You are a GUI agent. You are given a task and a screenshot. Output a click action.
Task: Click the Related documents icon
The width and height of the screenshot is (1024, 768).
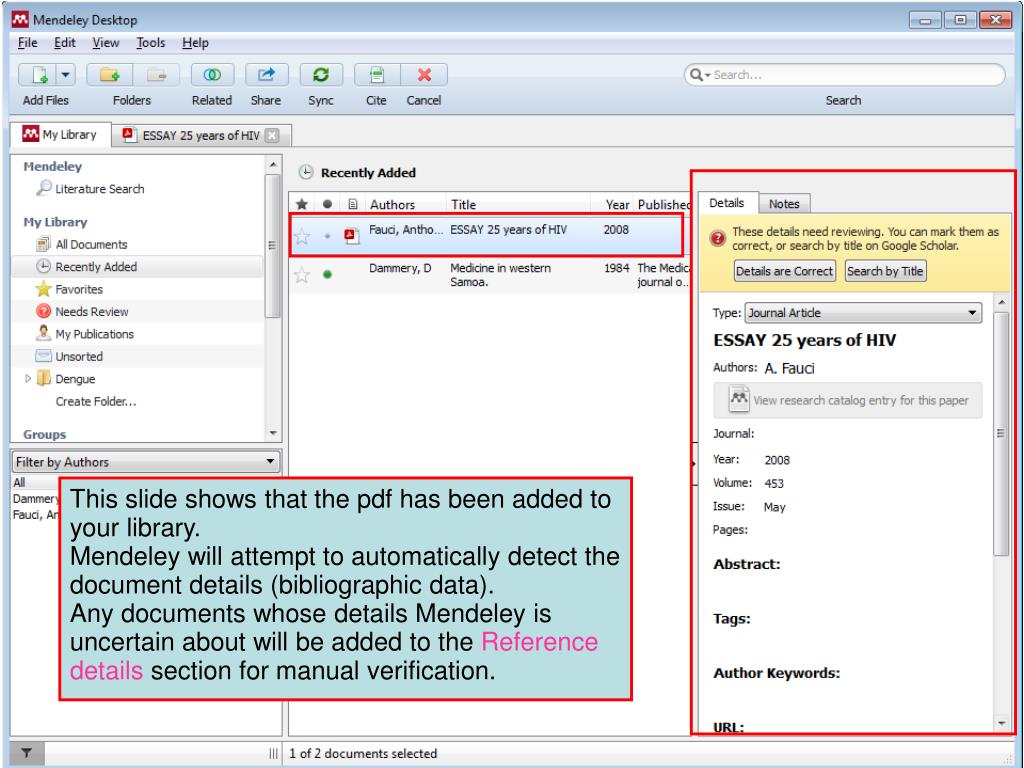(212, 74)
